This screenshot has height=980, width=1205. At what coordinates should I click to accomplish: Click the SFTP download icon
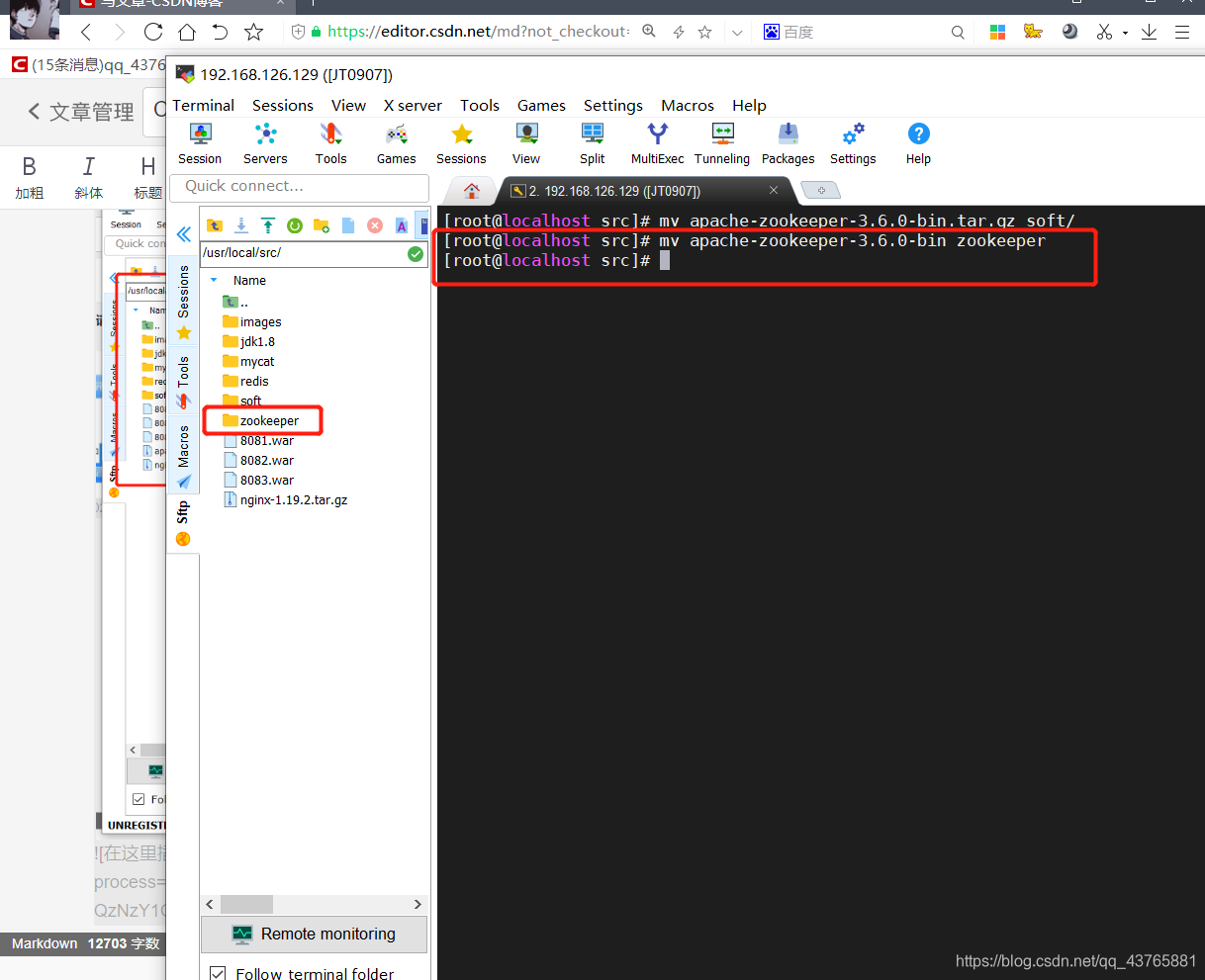tap(240, 225)
